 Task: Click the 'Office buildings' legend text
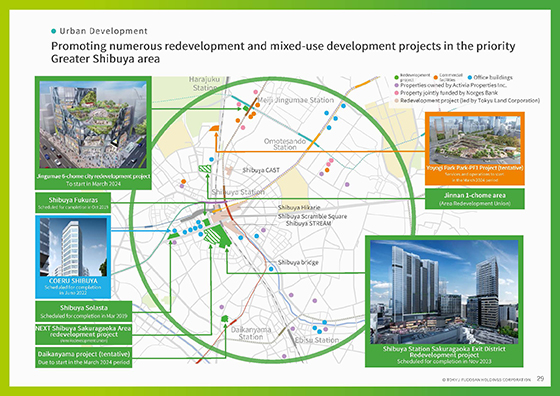[493, 77]
